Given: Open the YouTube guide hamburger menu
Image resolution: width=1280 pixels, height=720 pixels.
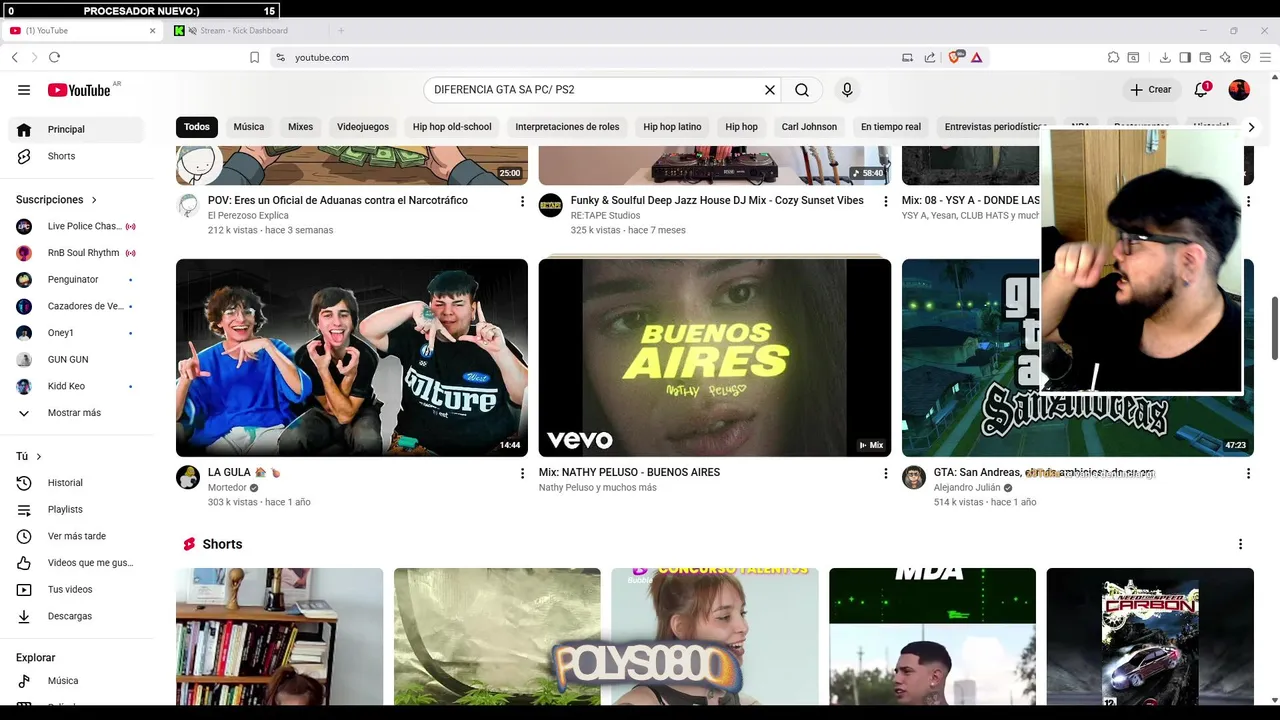Looking at the screenshot, I should coord(24,90).
